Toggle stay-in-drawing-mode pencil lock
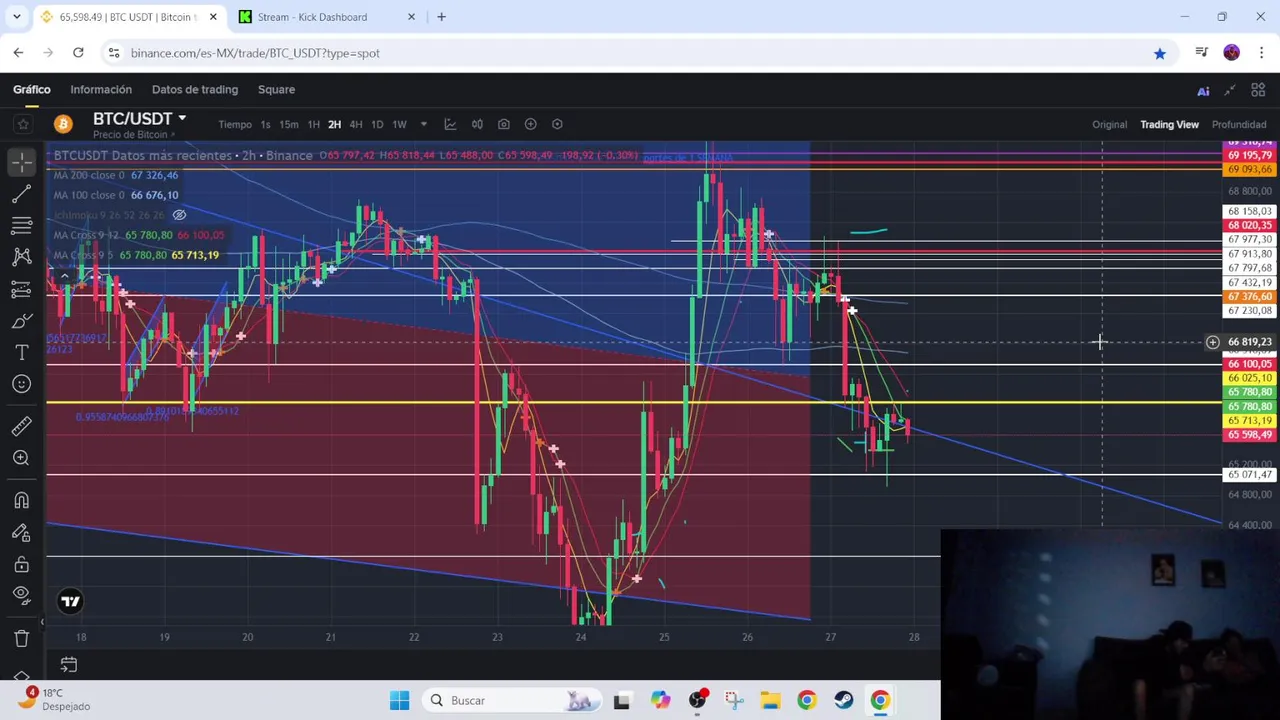This screenshot has height=720, width=1280. click(x=22, y=532)
